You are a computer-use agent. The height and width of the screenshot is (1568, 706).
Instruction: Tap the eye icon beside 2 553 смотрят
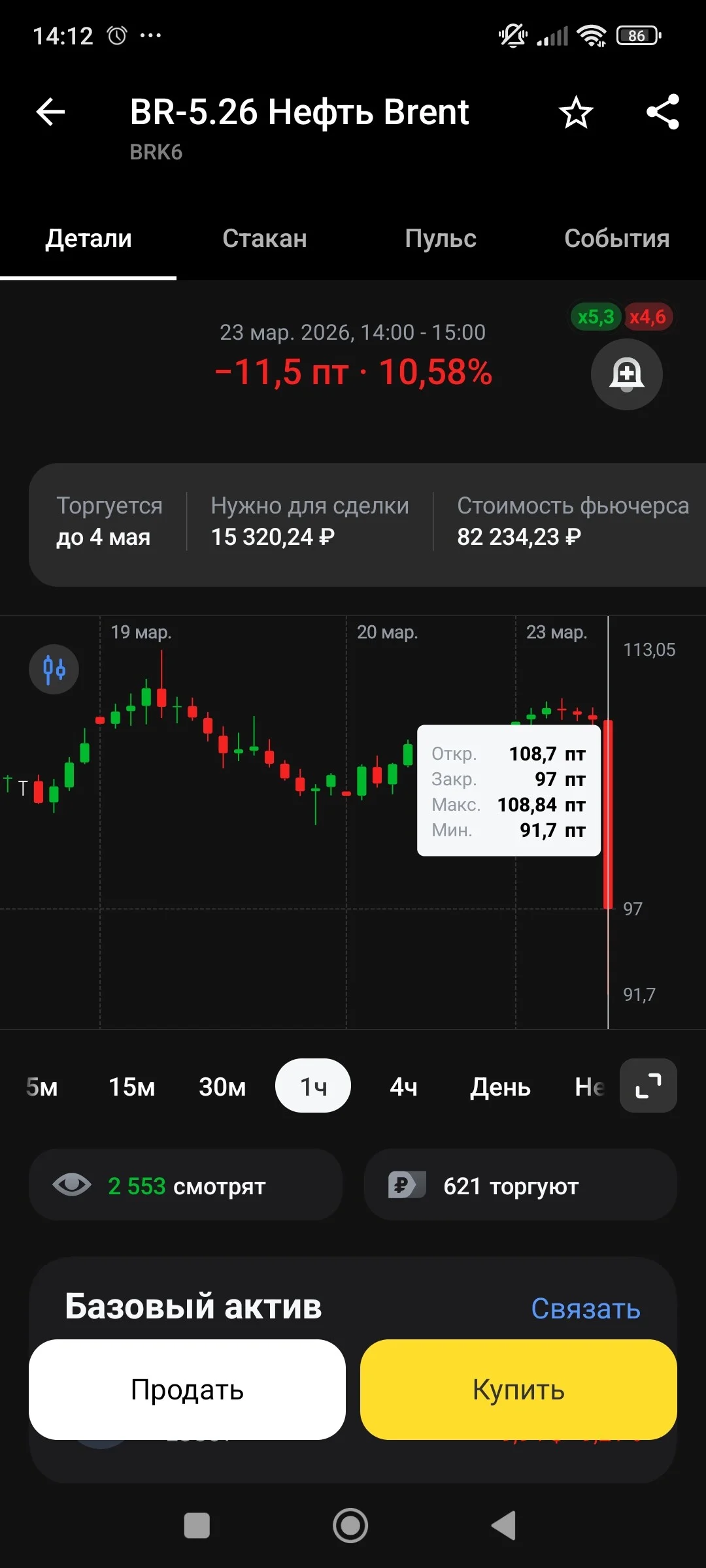tap(72, 1184)
